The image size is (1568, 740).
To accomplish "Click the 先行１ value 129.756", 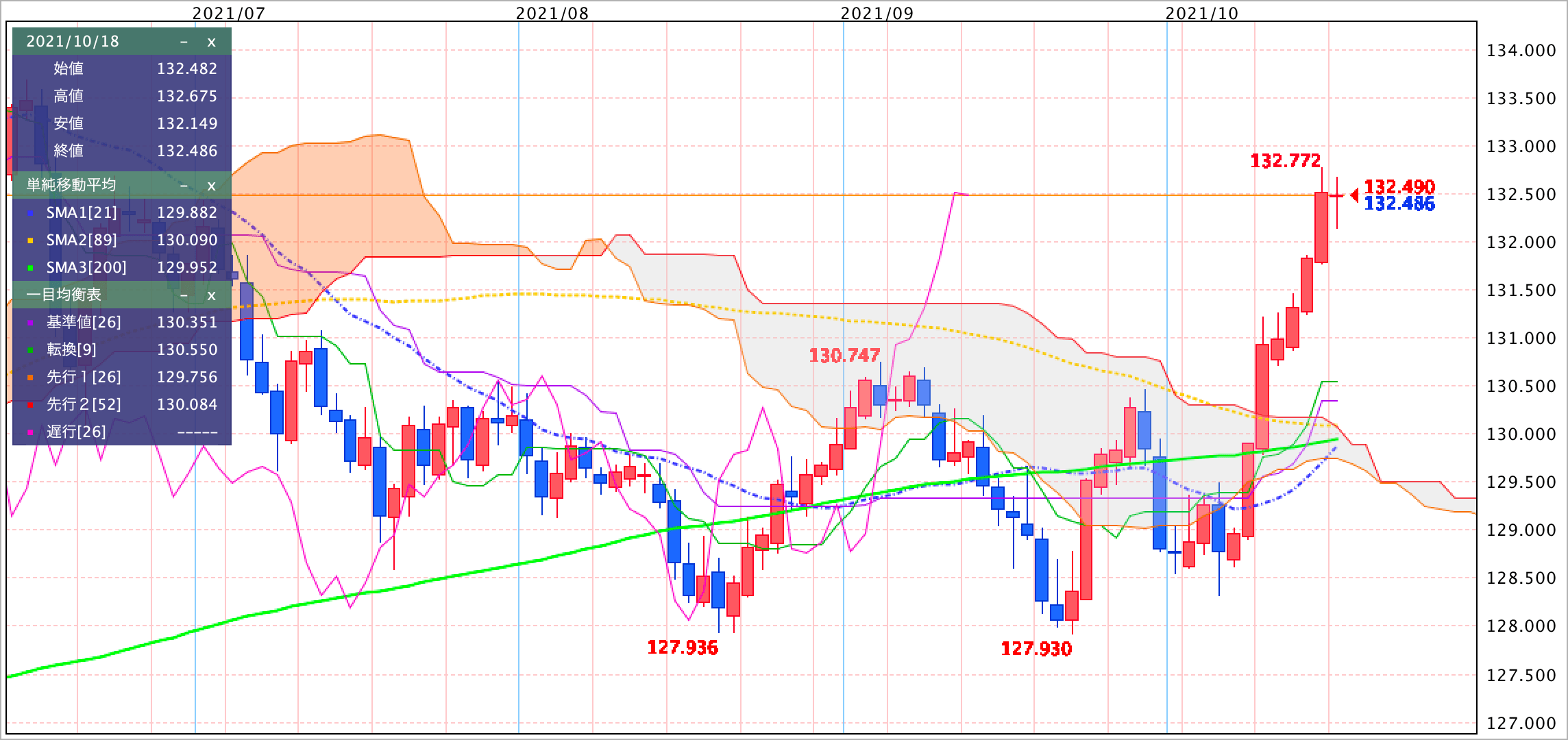I will pyautogui.click(x=187, y=378).
